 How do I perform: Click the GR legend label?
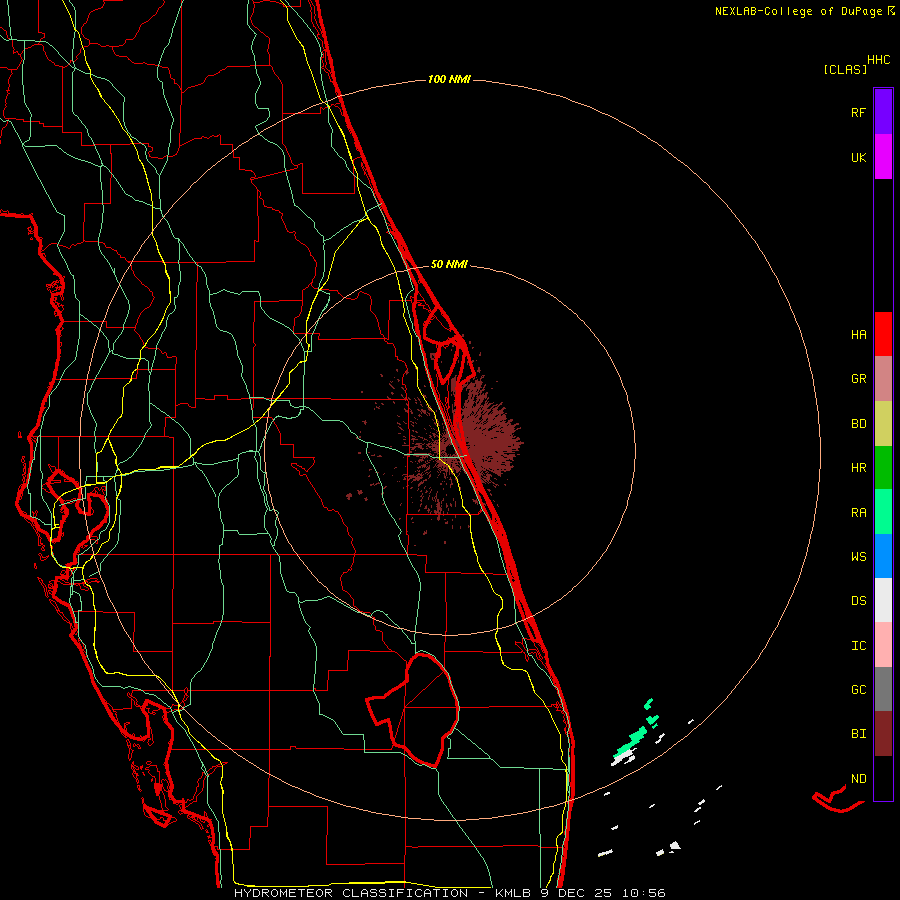click(858, 379)
